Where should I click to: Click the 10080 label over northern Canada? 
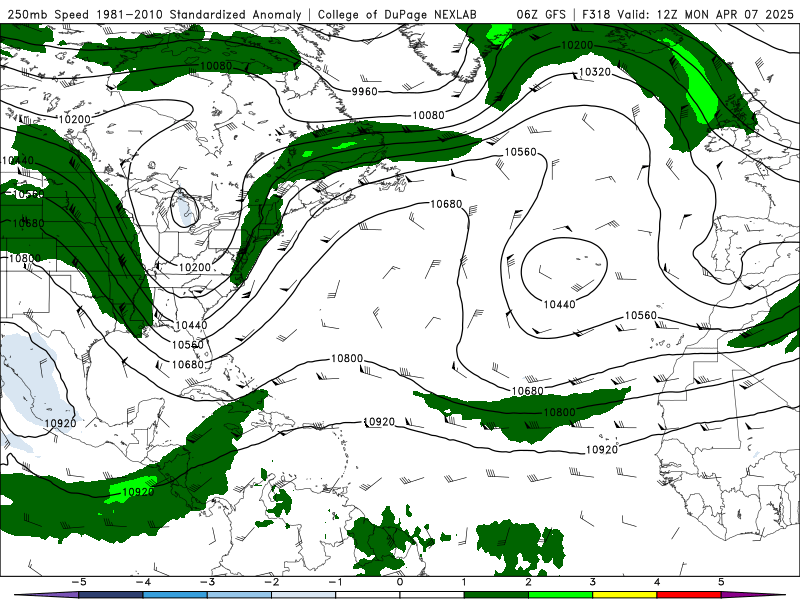coord(216,66)
